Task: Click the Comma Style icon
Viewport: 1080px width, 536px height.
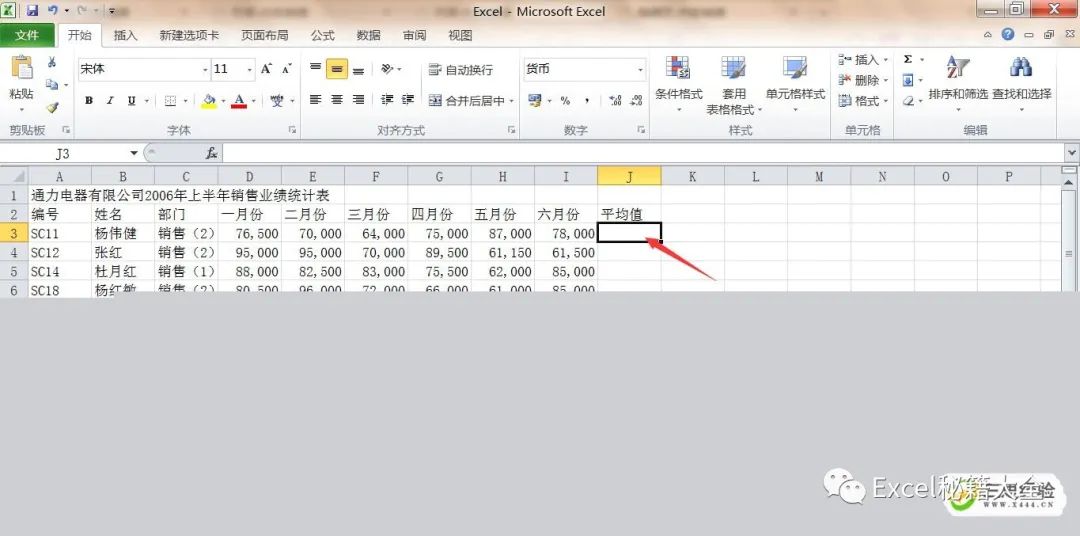Action: pos(587,101)
